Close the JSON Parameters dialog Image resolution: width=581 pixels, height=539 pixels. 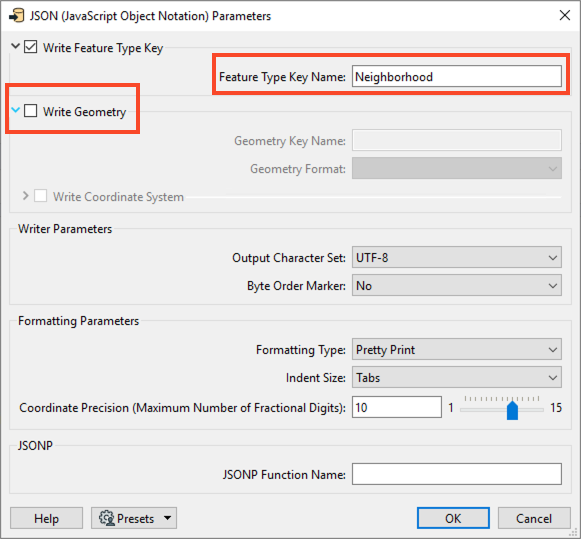click(565, 15)
